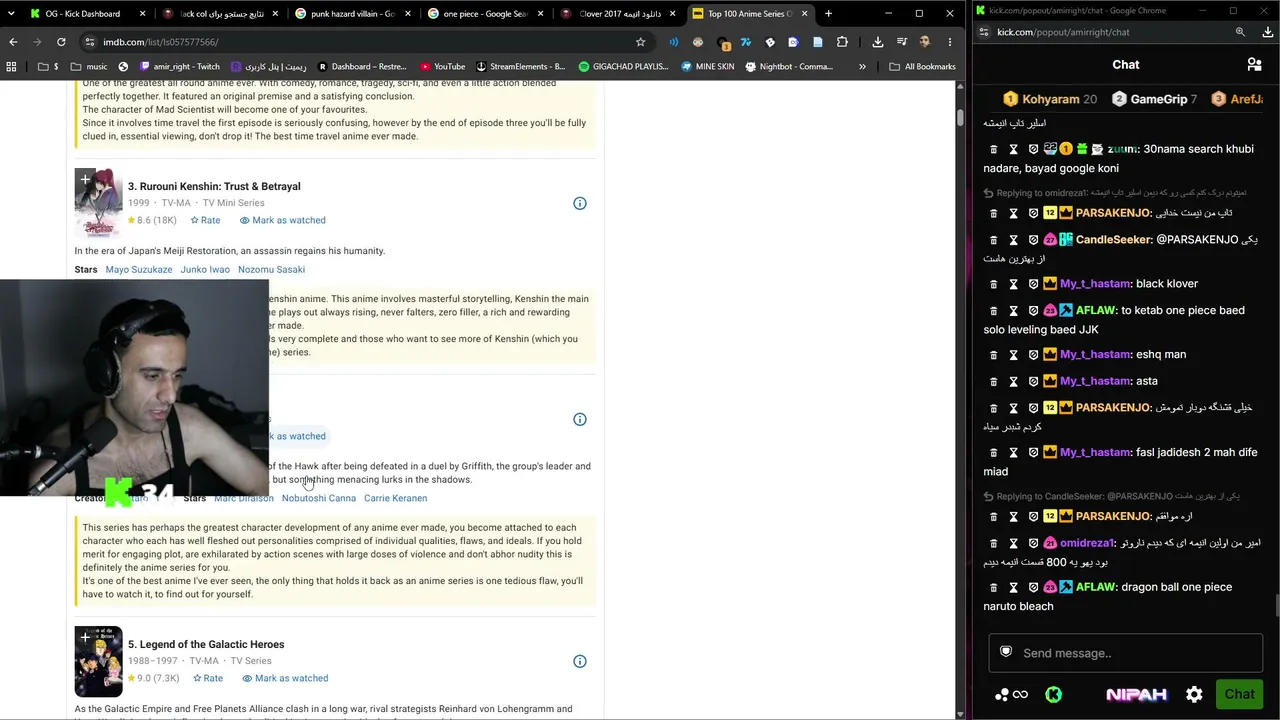Screen dimensions: 1280x720
Task: Switch to the Clover 2017 tab
Action: [619, 14]
